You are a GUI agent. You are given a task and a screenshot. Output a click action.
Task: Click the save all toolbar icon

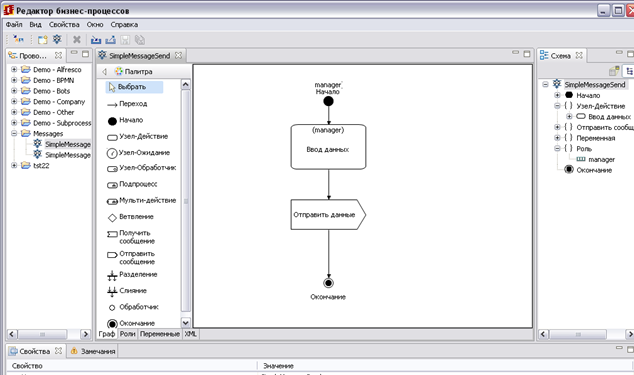(x=140, y=40)
